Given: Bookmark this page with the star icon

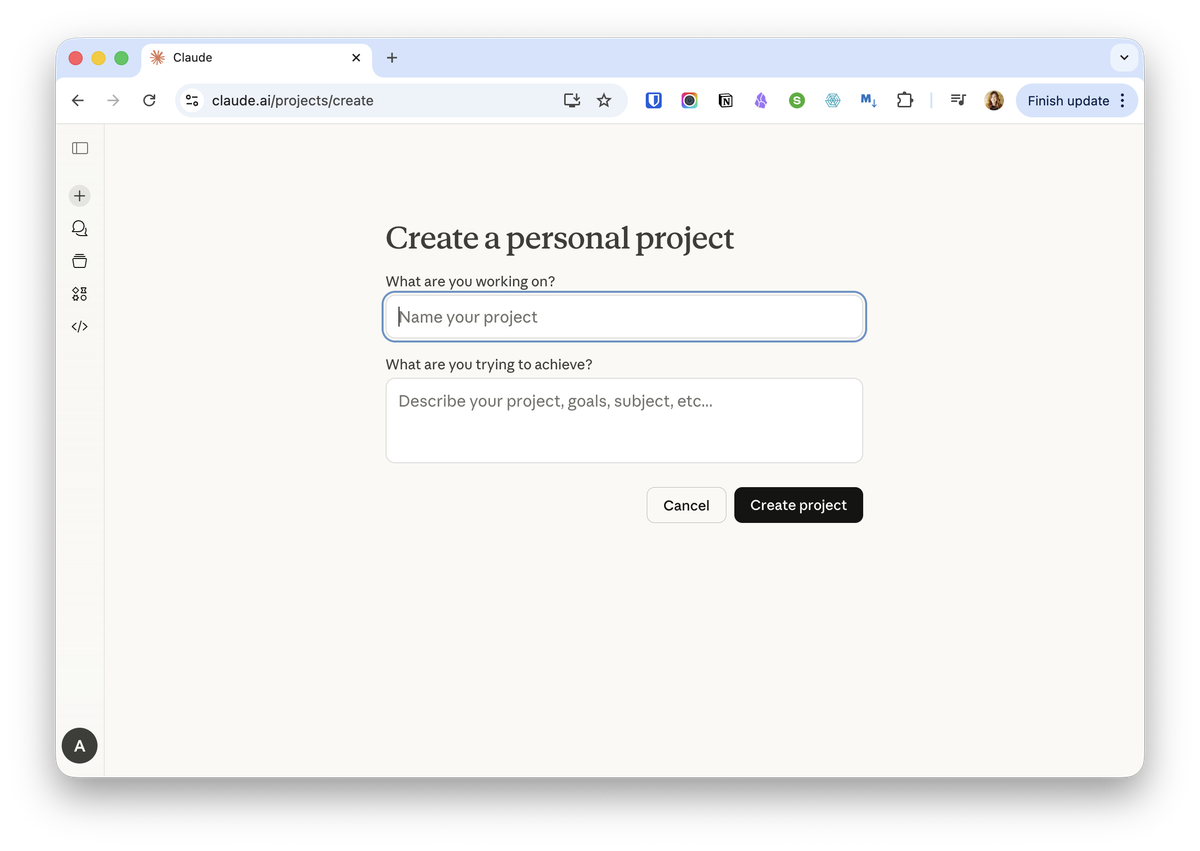Looking at the screenshot, I should [604, 100].
